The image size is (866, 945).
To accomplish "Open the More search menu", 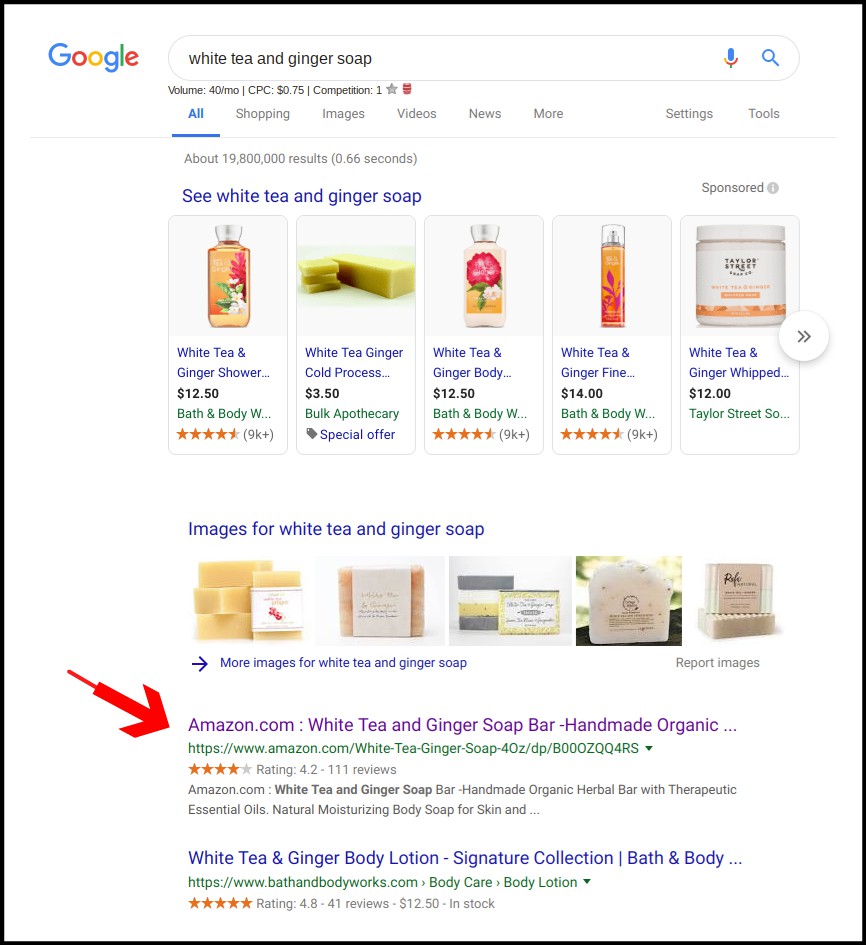I will pos(548,113).
